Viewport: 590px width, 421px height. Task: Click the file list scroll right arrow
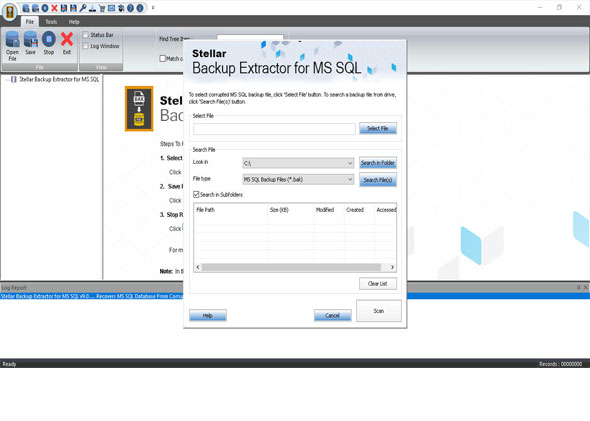pos(392,267)
